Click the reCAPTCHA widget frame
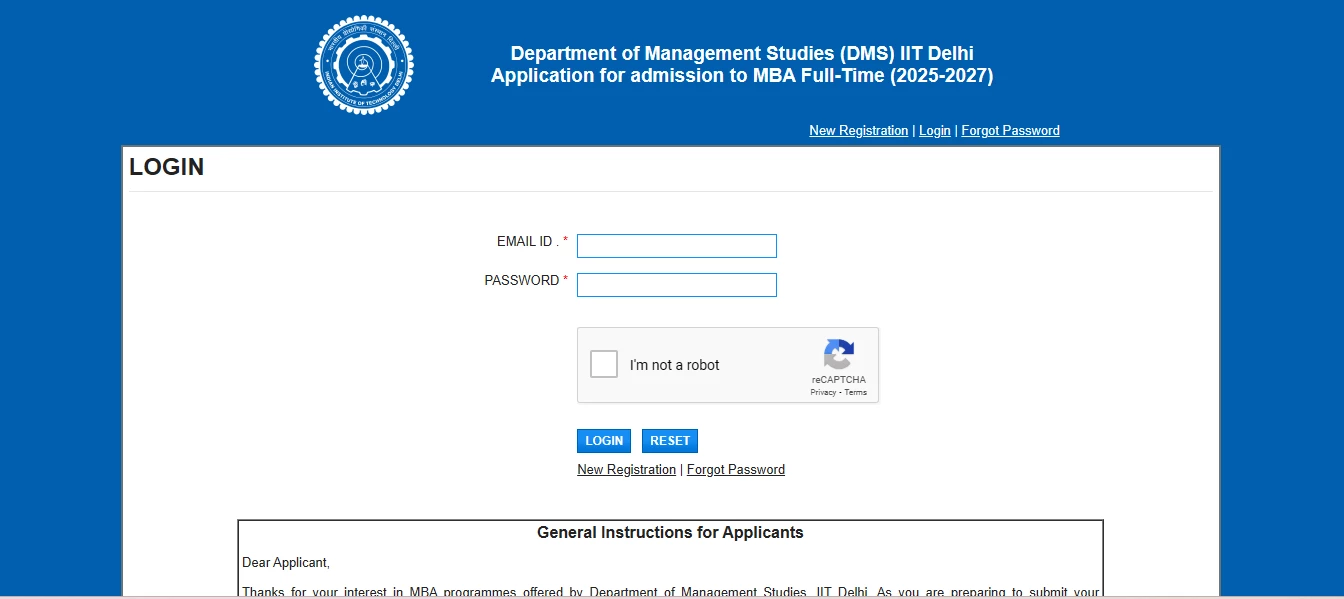 (728, 365)
